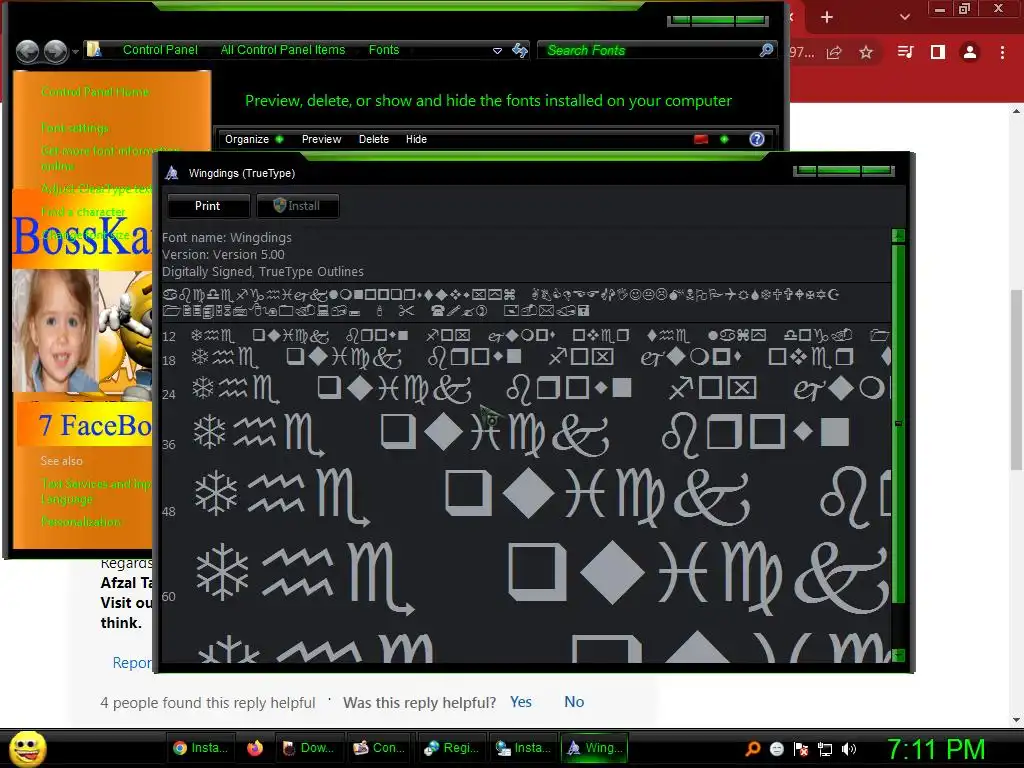Click the Wingdings window title icon
This screenshot has width=1024, height=768.
(172, 173)
